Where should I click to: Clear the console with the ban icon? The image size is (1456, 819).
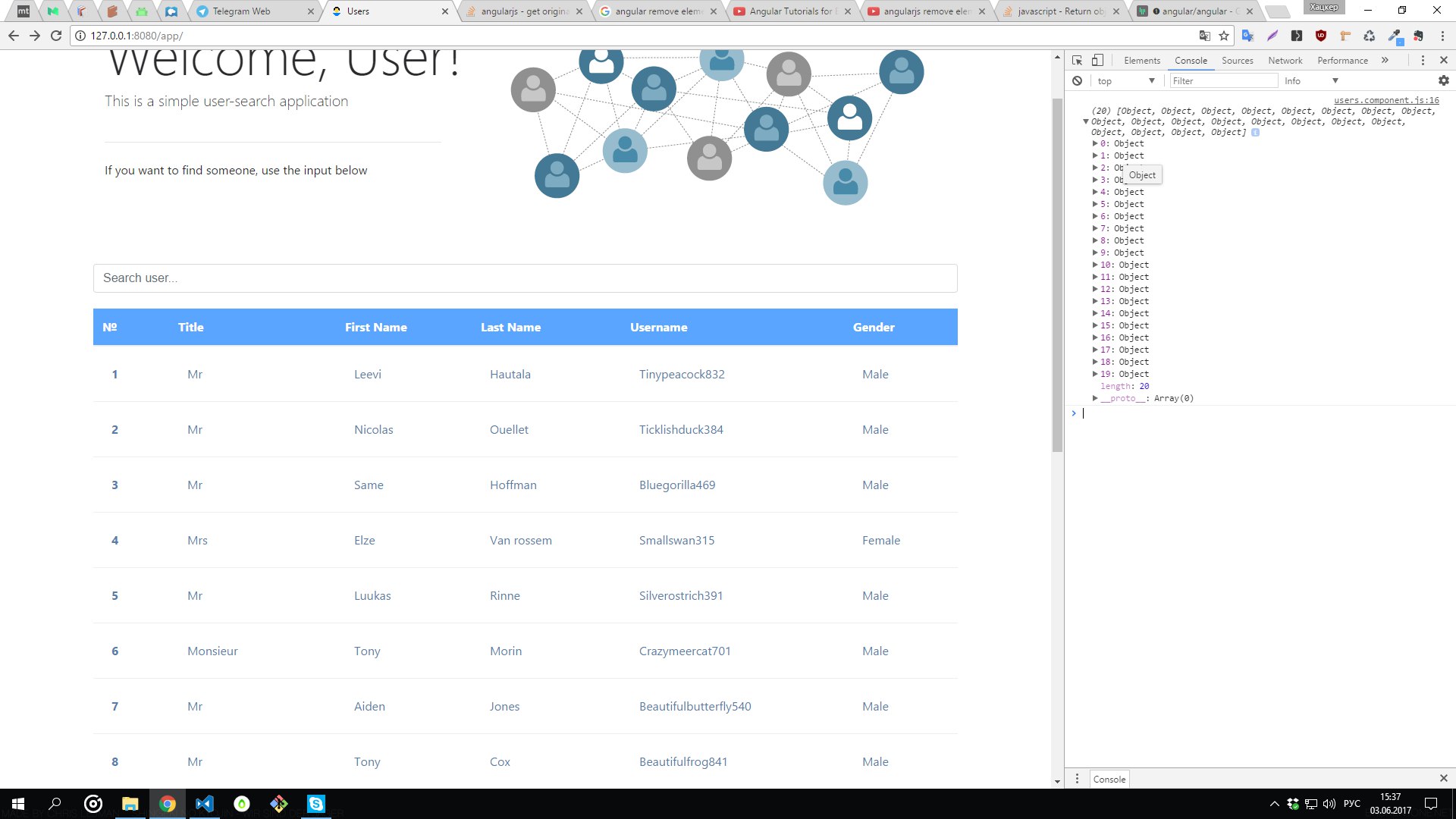[x=1077, y=81]
